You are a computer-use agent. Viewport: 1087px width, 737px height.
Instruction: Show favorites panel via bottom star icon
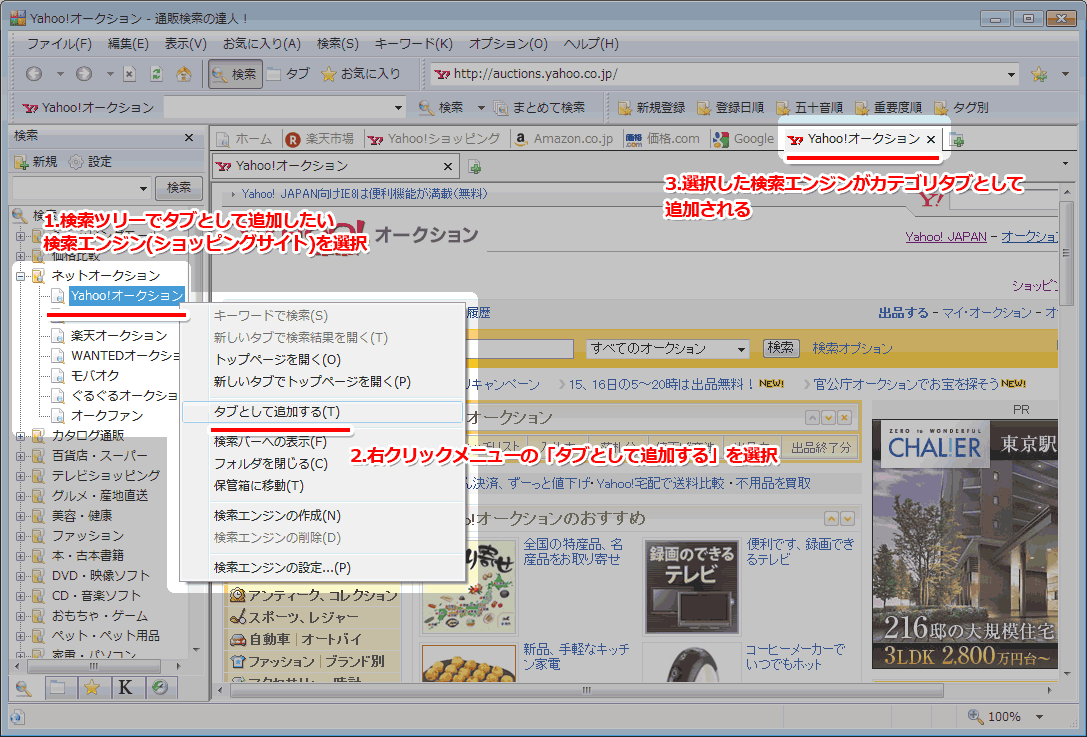[92, 688]
